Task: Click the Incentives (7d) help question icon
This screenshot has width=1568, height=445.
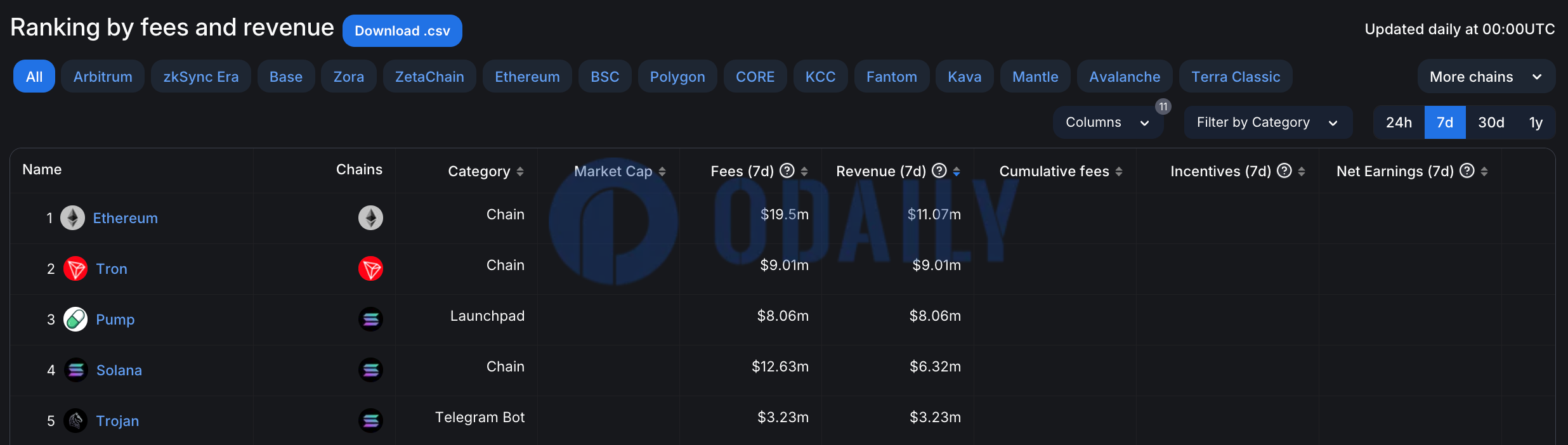Action: 1284,171
